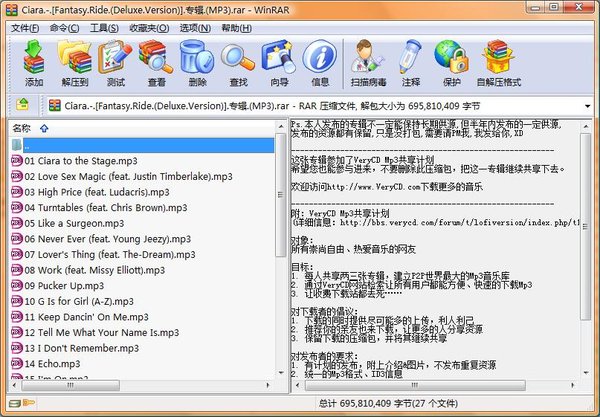600x417 pixels.
Task: Click the archive icon in the address bar
Action: 55,106
